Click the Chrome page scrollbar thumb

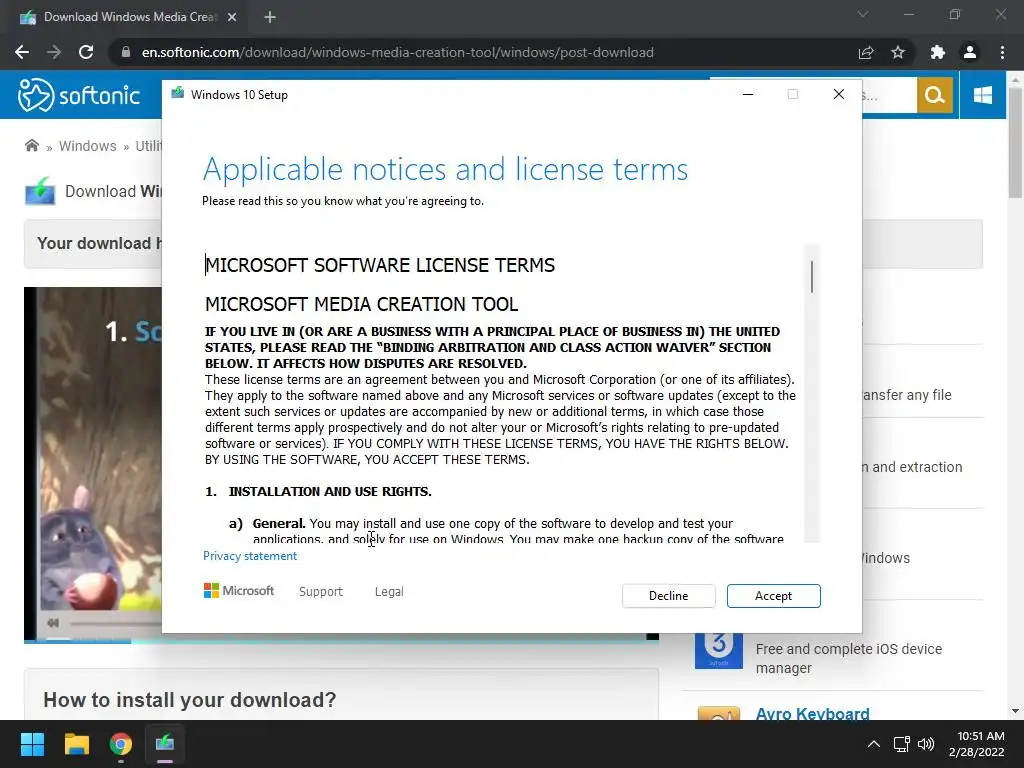pos(1015,142)
